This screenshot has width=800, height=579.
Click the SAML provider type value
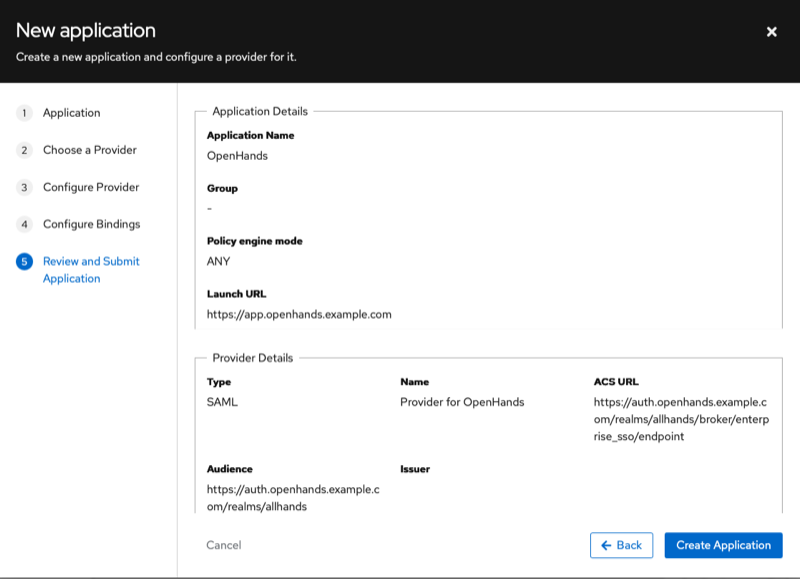pyautogui.click(x=222, y=402)
